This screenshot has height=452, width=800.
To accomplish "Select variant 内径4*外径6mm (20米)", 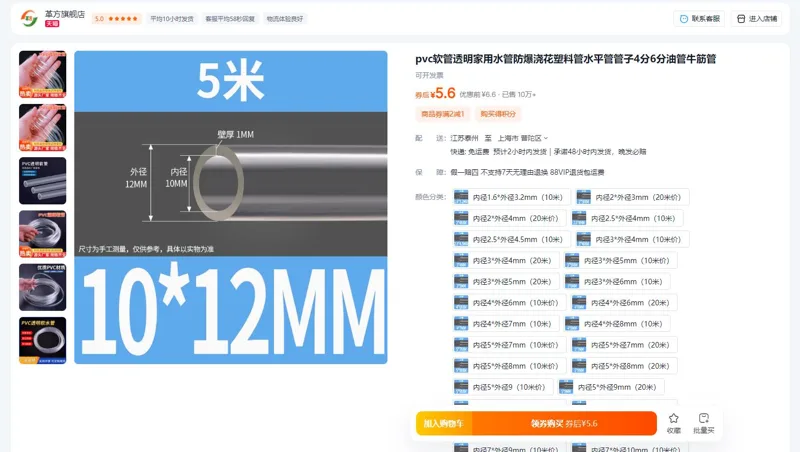I will 624,303.
